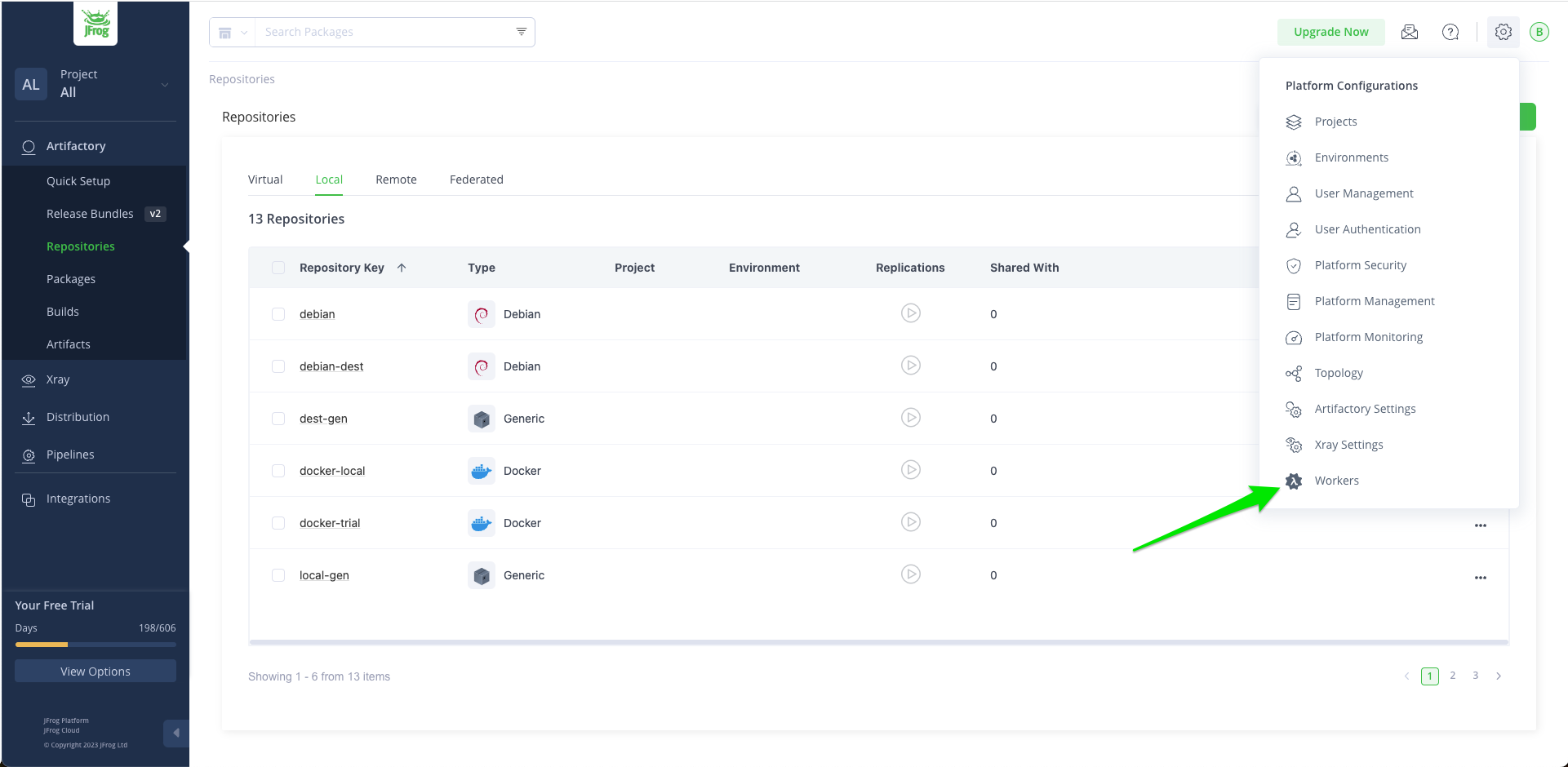Check the debian repository checkbox

click(278, 314)
